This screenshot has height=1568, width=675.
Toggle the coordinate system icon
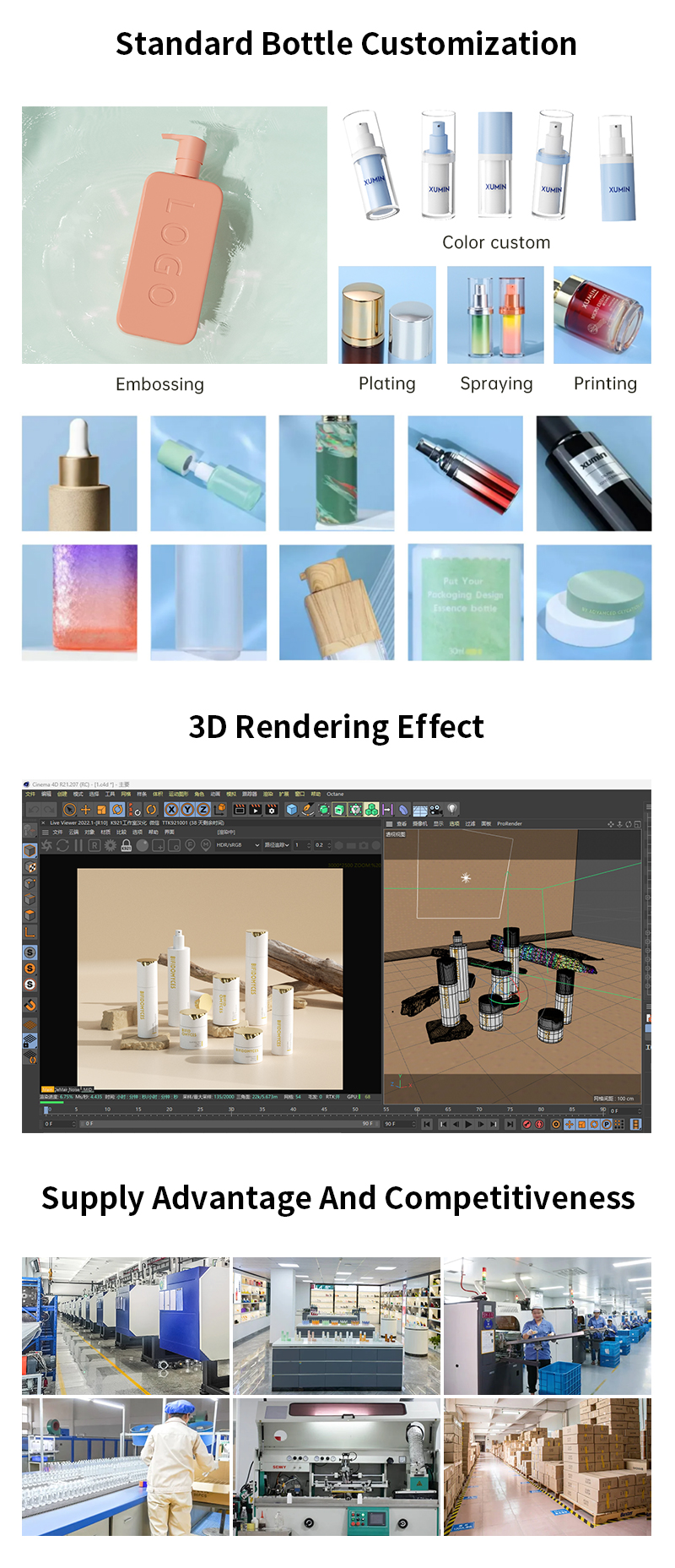pos(220,809)
